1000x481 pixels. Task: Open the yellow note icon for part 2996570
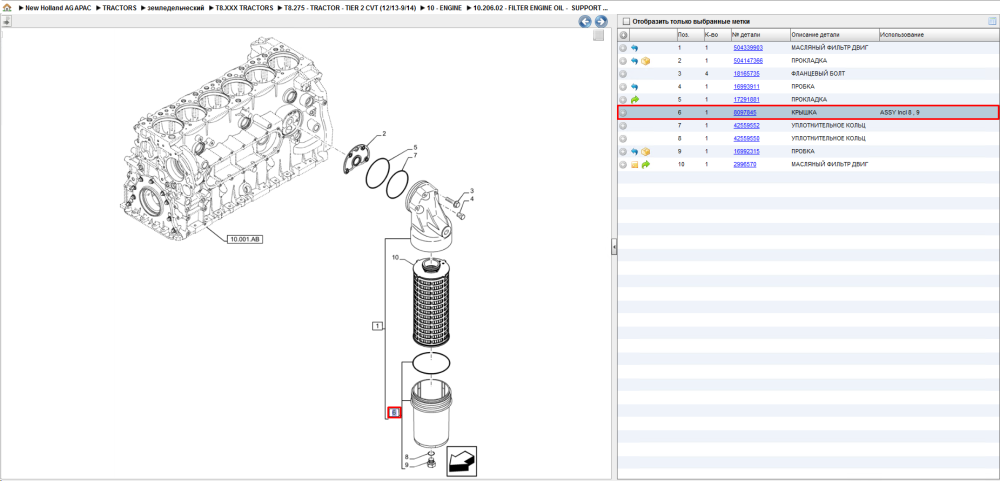[635, 165]
